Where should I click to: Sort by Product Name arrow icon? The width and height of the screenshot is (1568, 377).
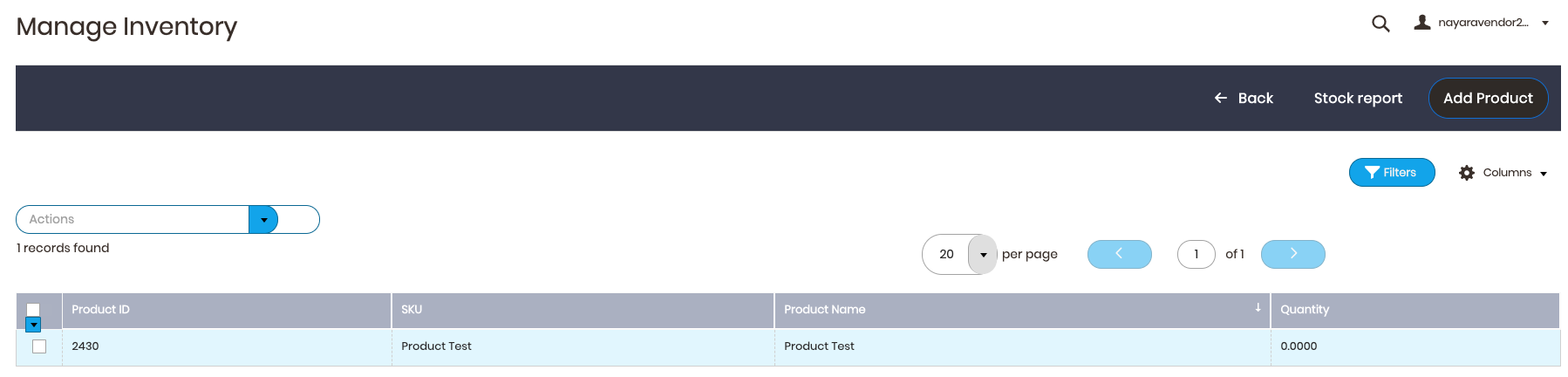[1258, 307]
